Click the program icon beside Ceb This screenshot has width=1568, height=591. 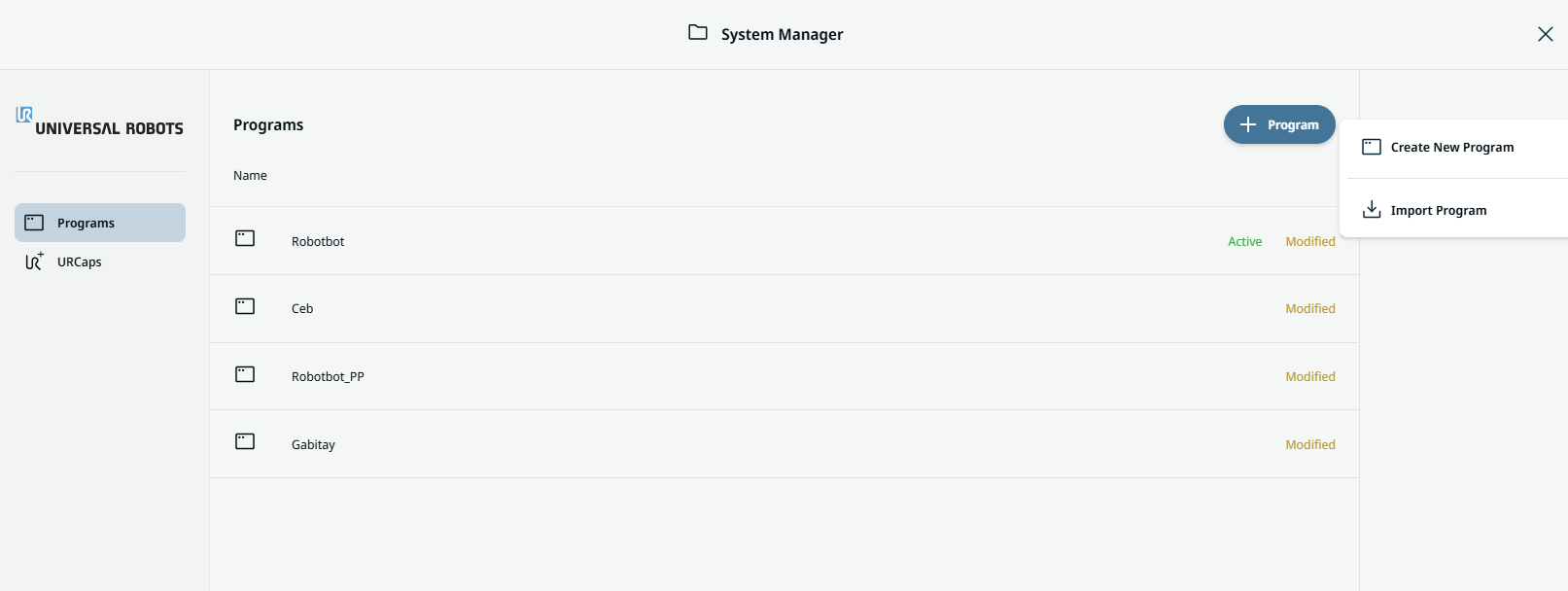(x=245, y=306)
